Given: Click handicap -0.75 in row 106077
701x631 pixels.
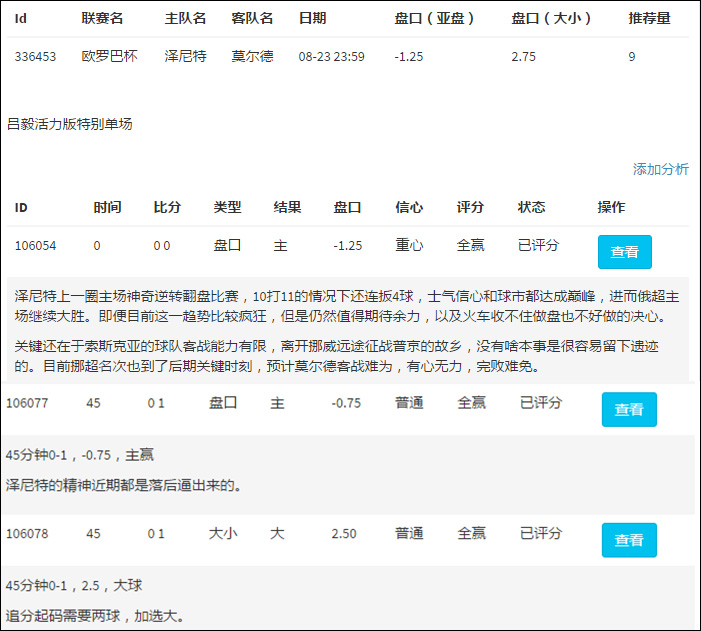Looking at the screenshot, I should click(346, 403).
